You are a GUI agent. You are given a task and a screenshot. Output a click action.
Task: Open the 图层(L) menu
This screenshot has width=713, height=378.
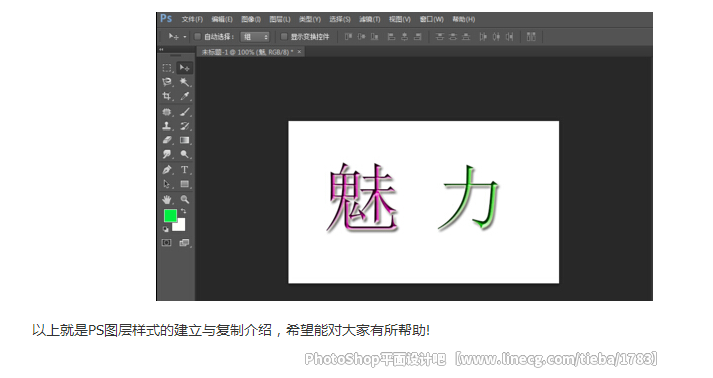[x=280, y=19]
